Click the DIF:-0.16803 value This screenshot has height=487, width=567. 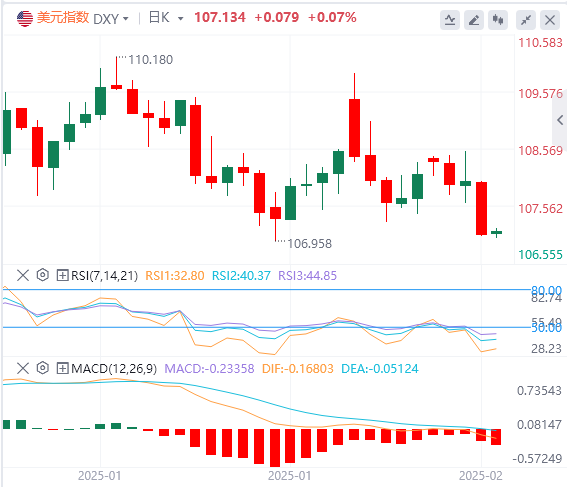[298, 369]
